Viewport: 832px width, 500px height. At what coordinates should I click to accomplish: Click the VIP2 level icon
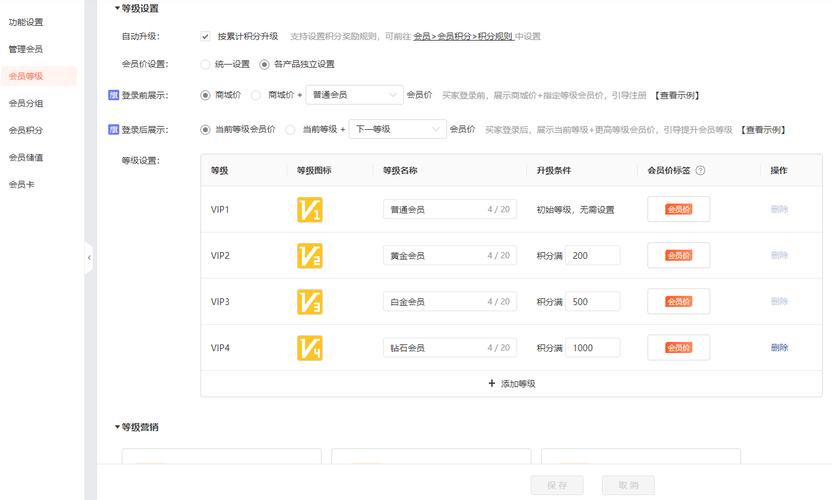pyautogui.click(x=310, y=255)
